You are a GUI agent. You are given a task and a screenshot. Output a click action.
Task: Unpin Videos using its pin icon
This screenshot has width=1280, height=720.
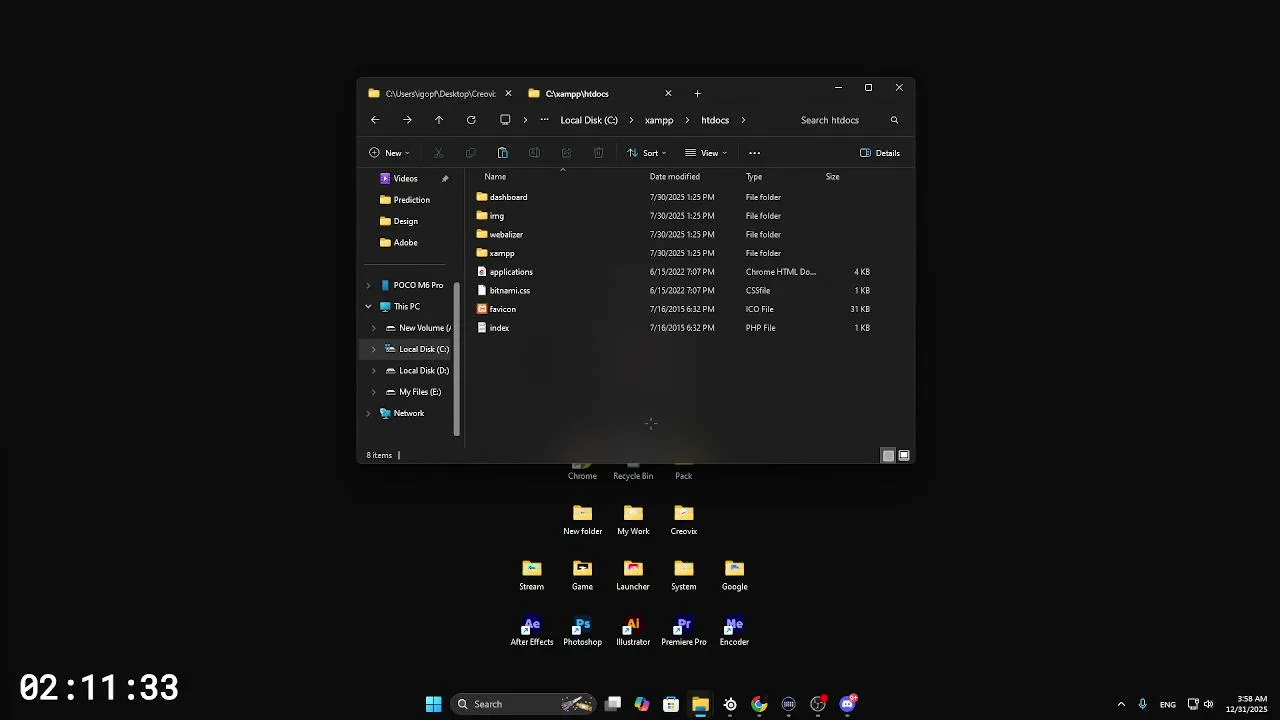click(445, 179)
